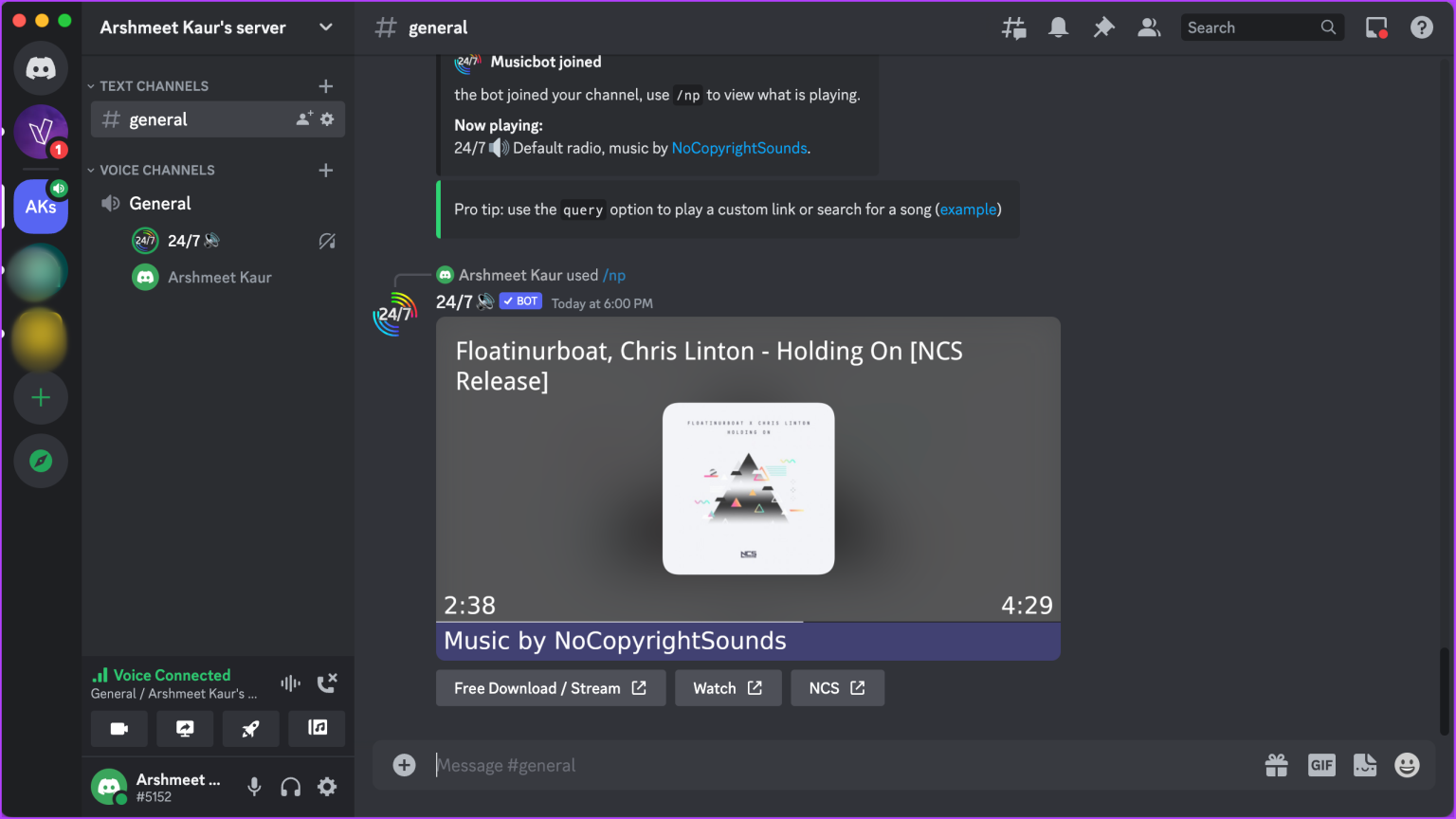The image size is (1456, 819).
Task: Open the soundboard panel
Action: (x=317, y=729)
